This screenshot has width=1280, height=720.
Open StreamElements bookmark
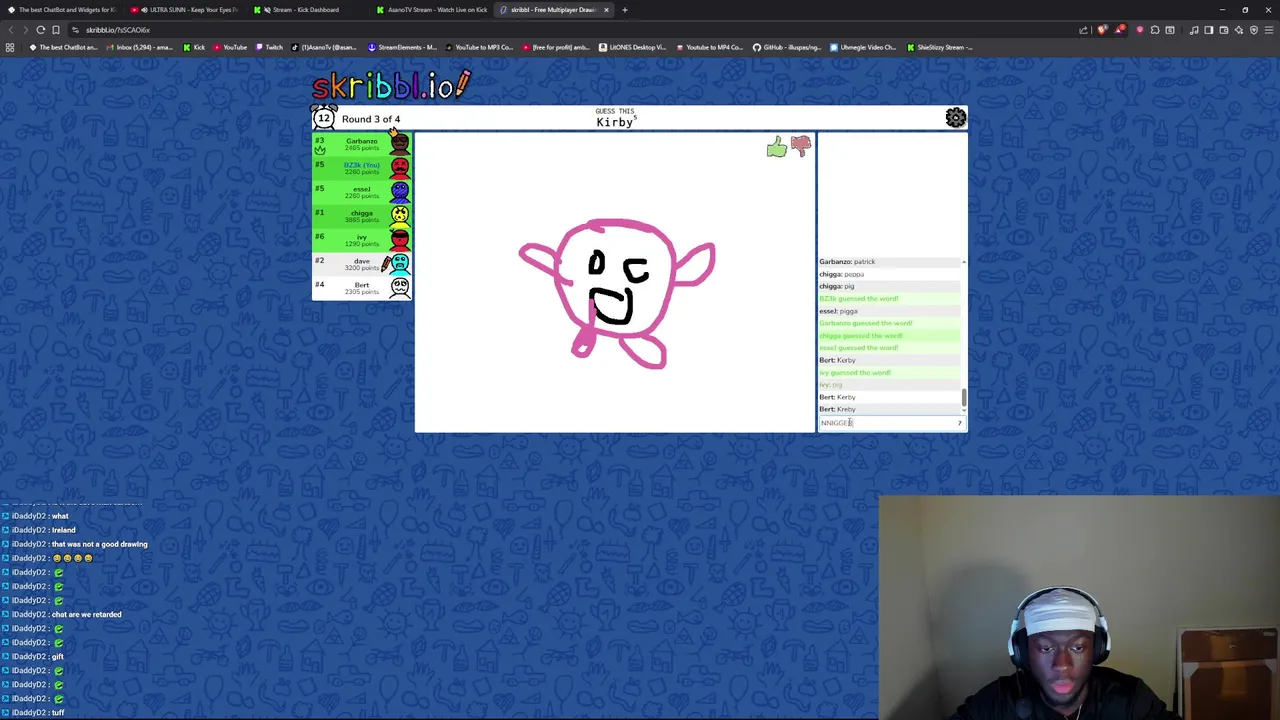pos(402,47)
